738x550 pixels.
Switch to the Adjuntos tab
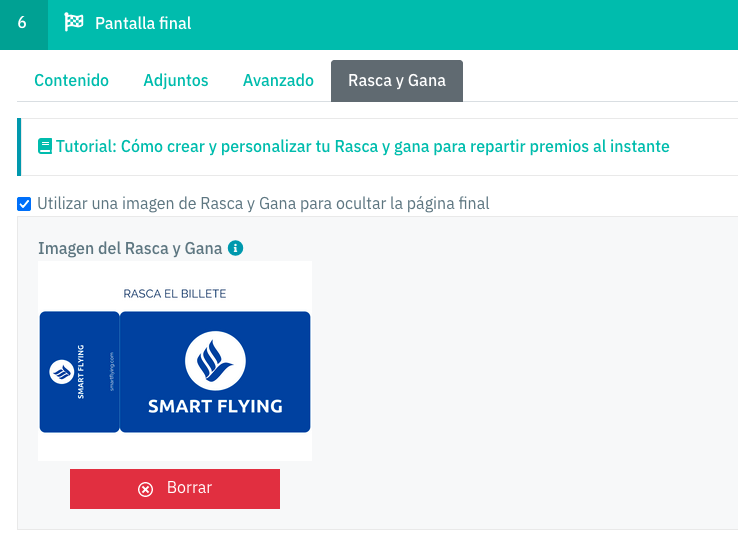coord(176,80)
